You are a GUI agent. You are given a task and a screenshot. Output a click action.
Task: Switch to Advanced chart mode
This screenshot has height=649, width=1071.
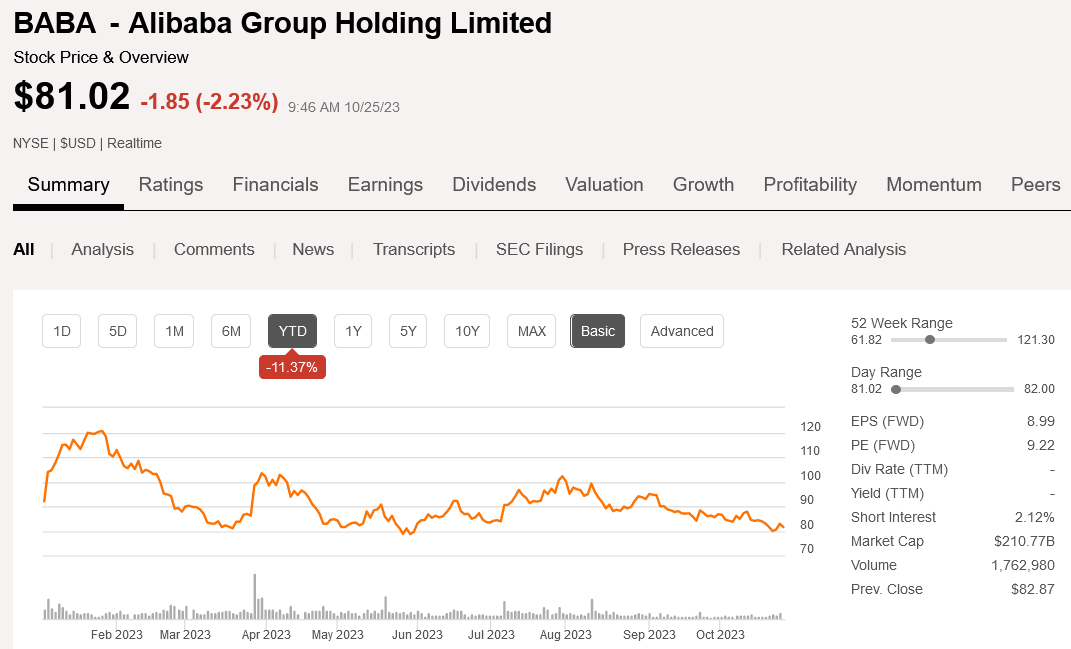click(x=682, y=331)
